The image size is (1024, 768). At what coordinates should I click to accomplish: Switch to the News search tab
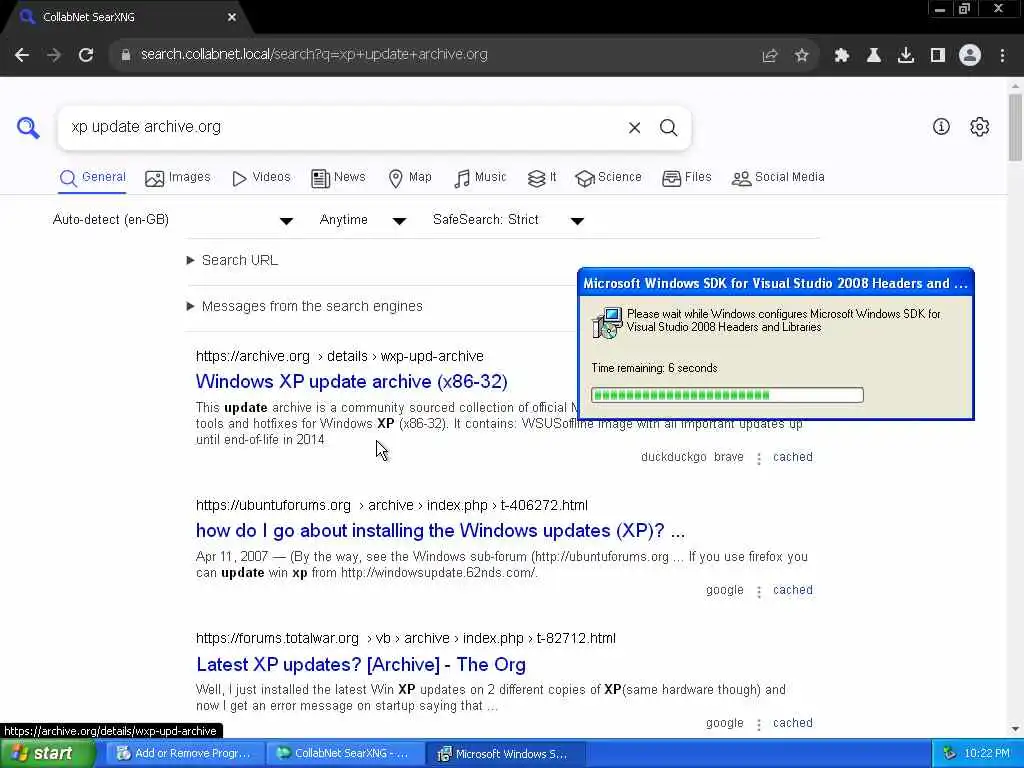(338, 178)
